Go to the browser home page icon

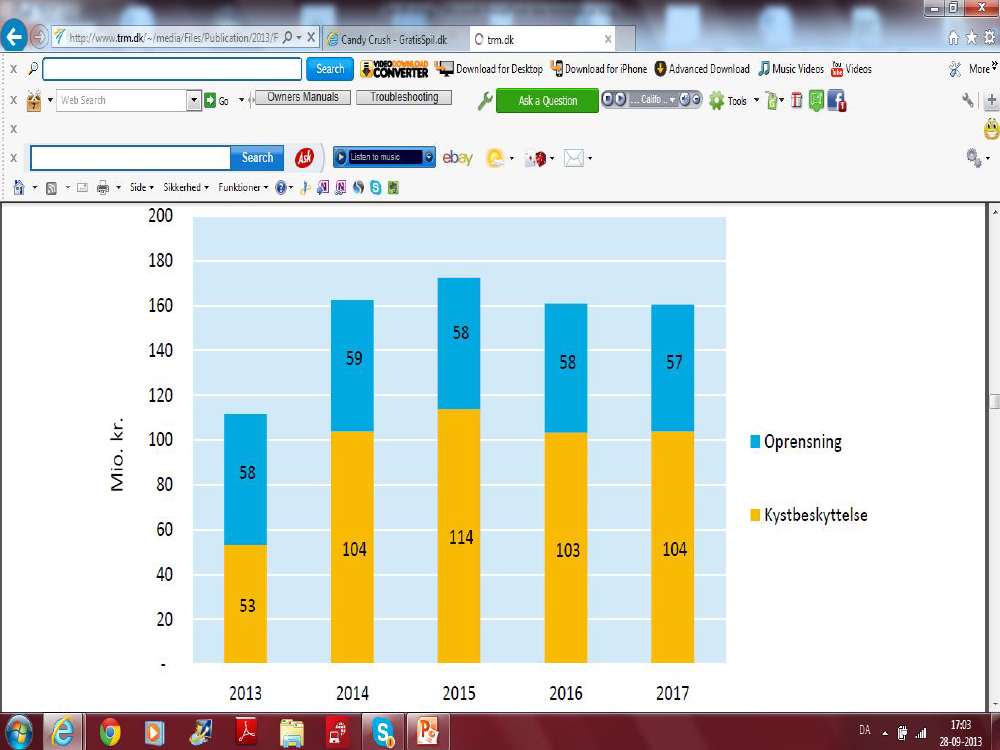tap(953, 38)
